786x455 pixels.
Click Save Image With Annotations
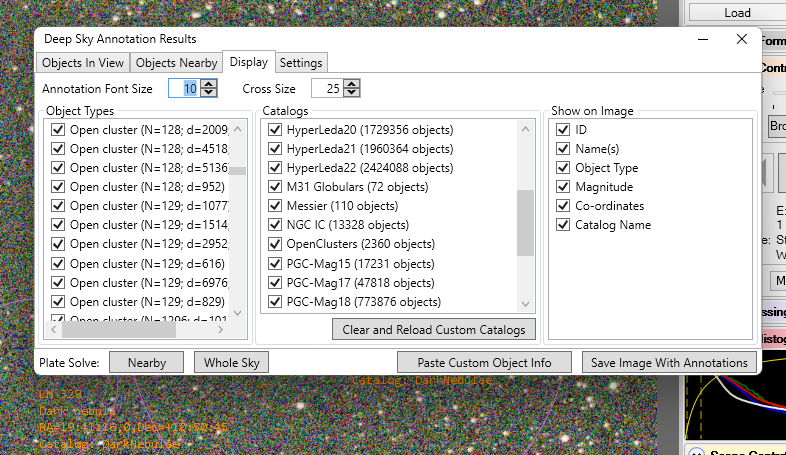(669, 362)
